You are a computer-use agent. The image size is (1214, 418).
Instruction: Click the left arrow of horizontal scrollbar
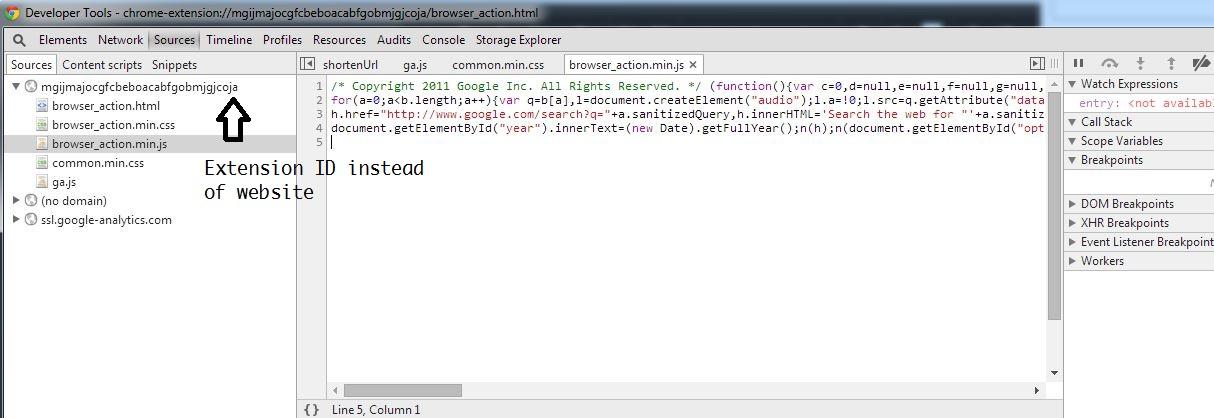pos(336,390)
